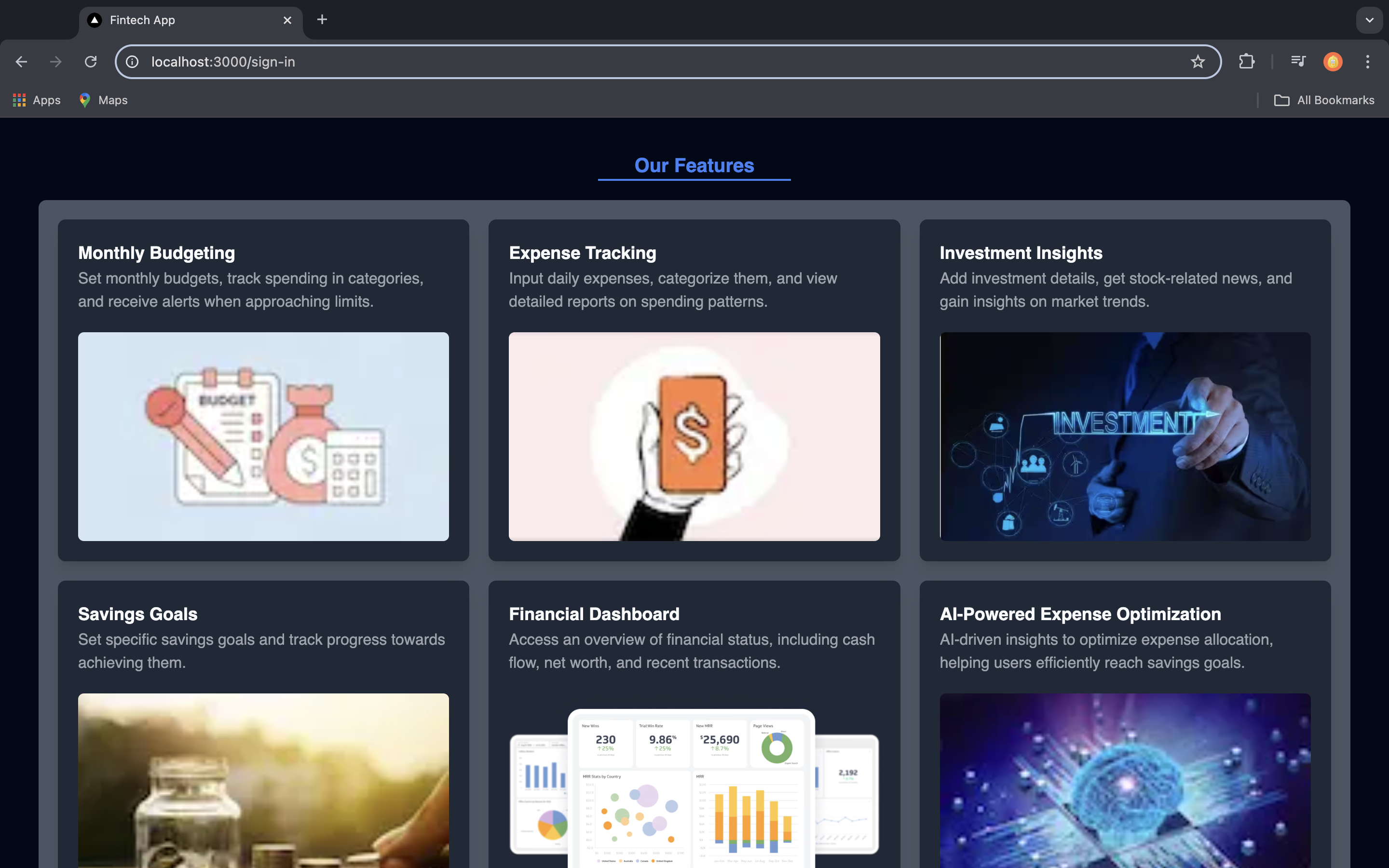Click the browser back arrow
Screen dimensions: 1389x868
pos(21,61)
